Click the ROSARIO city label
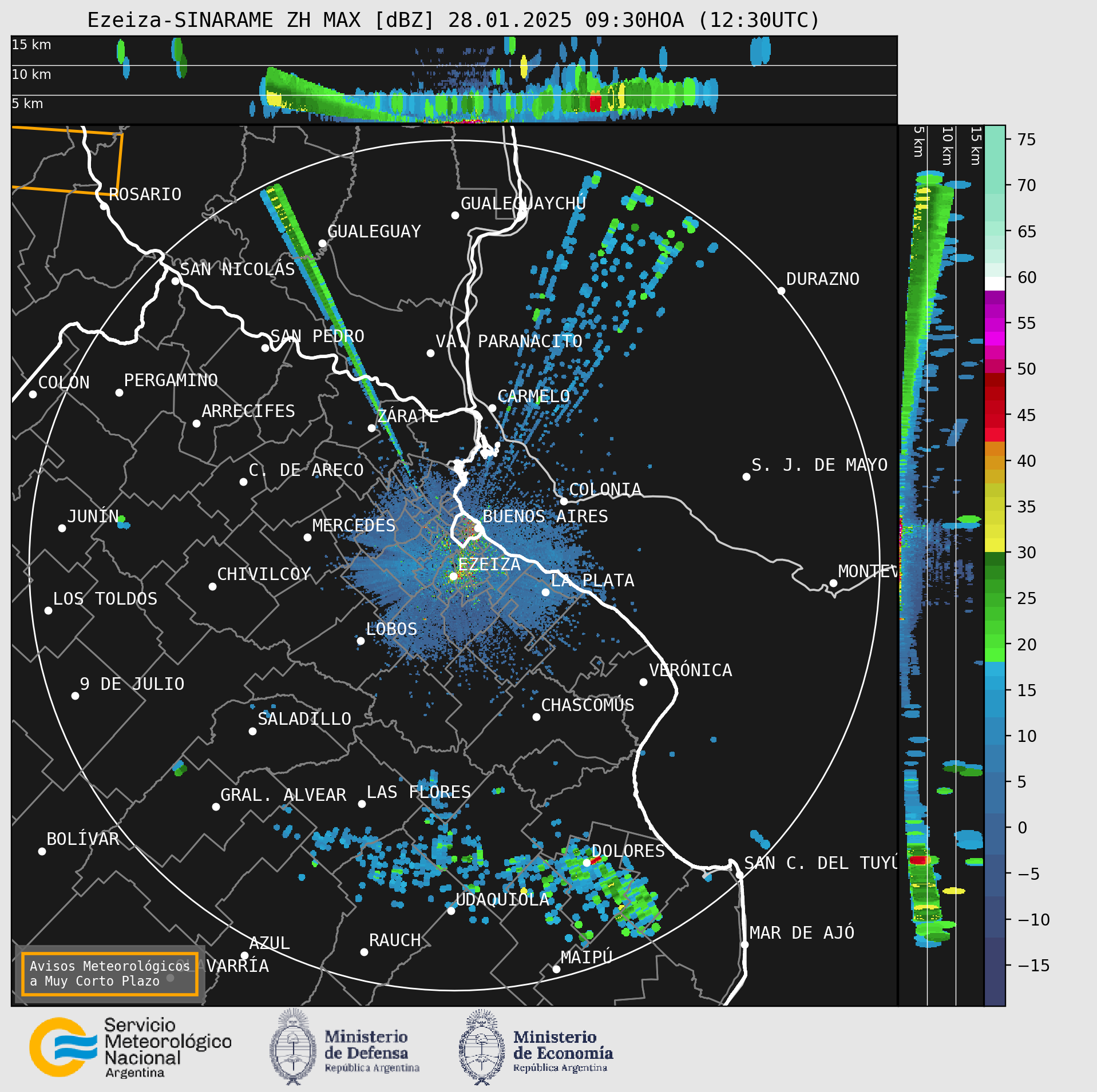Screen dimensions: 1097x1092 (145, 194)
